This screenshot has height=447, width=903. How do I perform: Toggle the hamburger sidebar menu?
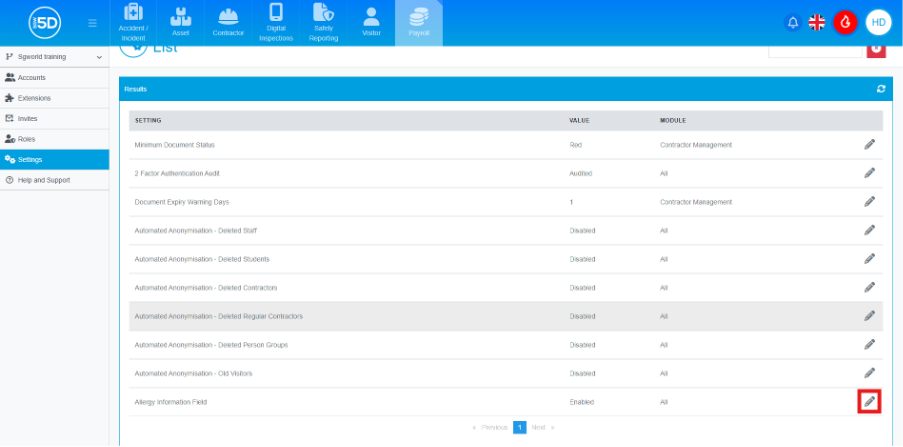pos(92,23)
